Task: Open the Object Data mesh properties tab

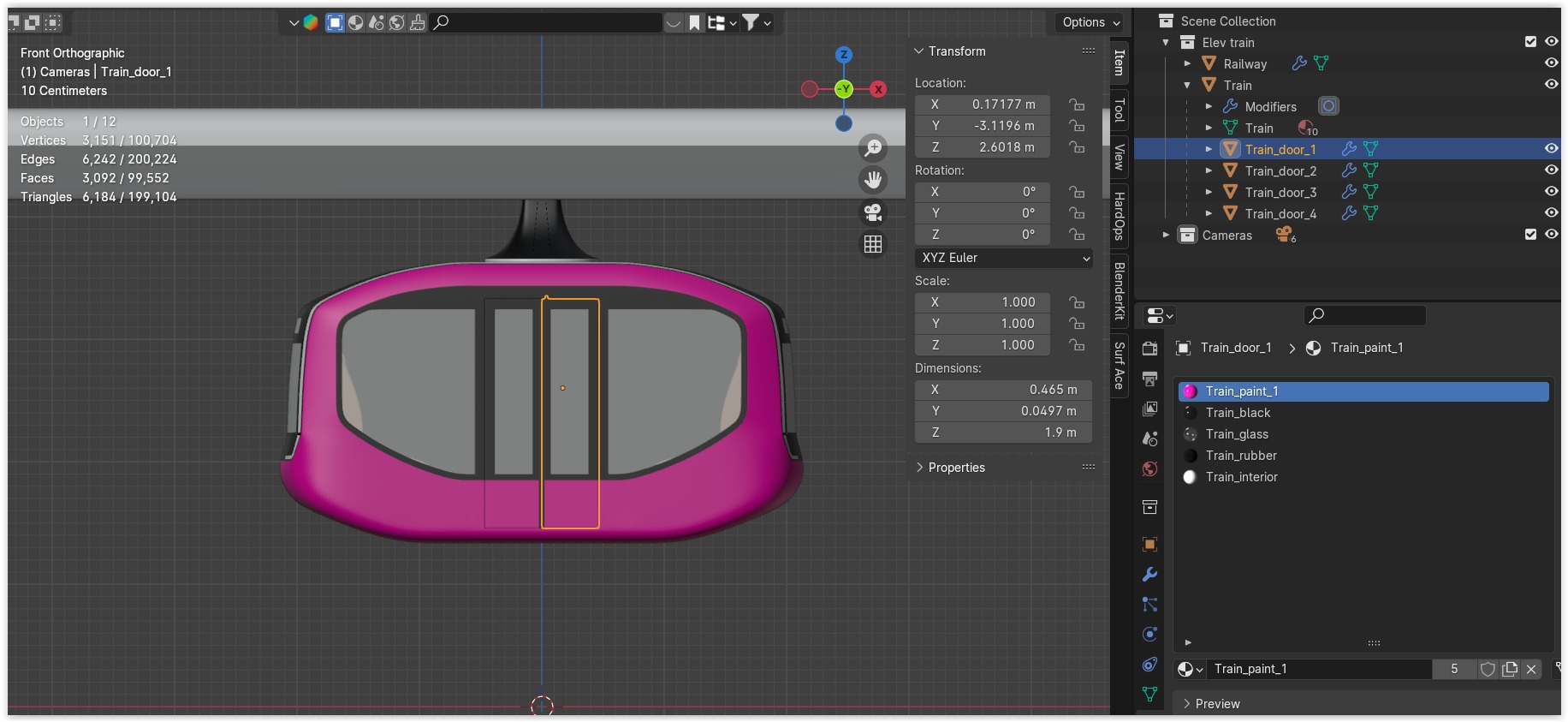Action: point(1150,695)
